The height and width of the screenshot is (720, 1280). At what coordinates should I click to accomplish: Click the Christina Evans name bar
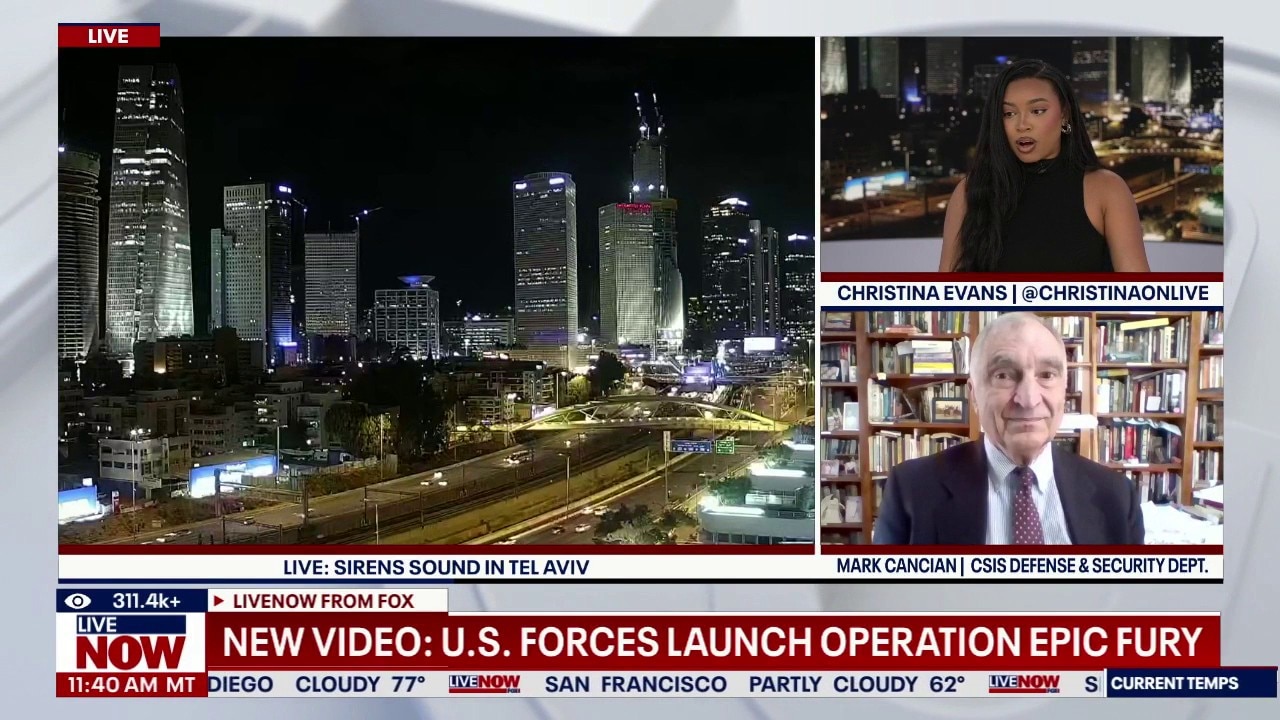tap(1022, 293)
